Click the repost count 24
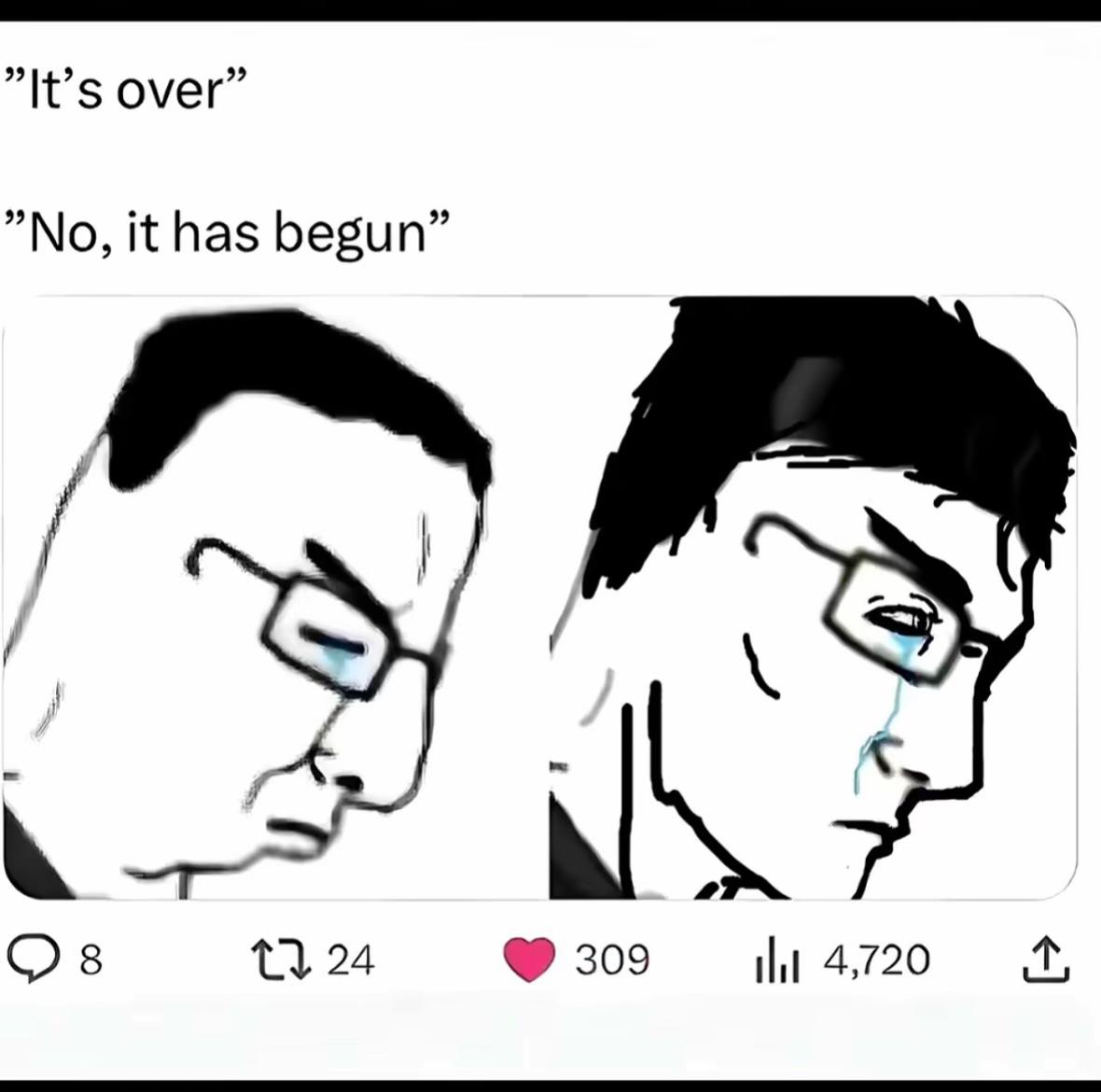The image size is (1101, 1092). tap(352, 960)
